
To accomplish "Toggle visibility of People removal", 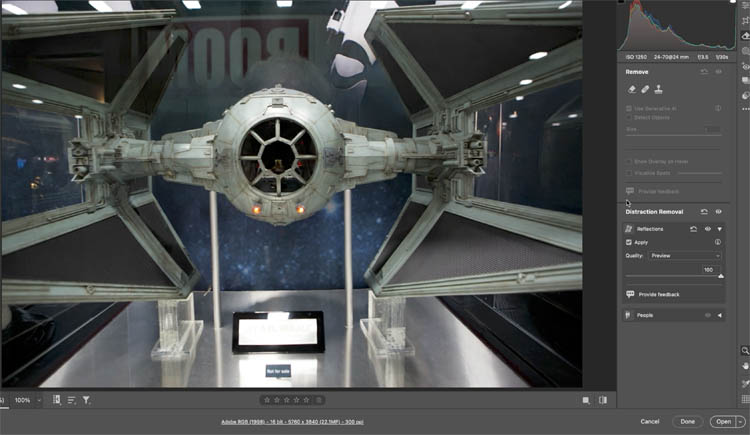I will [708, 315].
